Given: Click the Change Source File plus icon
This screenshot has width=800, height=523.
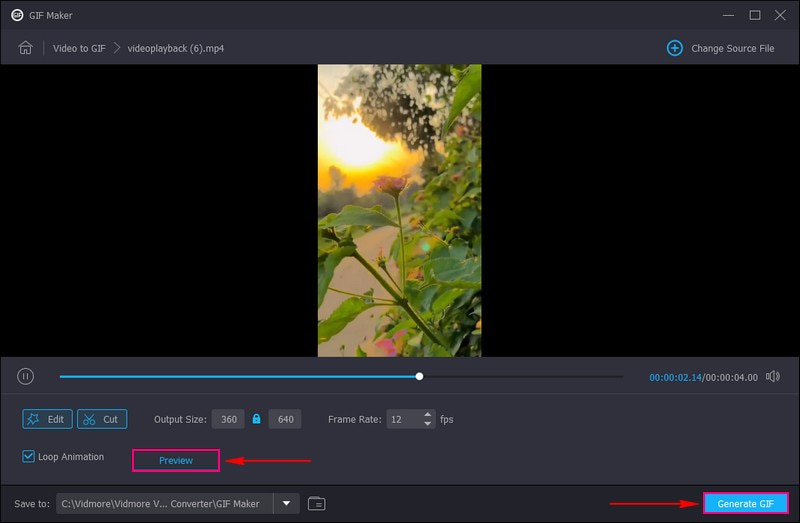Looking at the screenshot, I should 675,48.
